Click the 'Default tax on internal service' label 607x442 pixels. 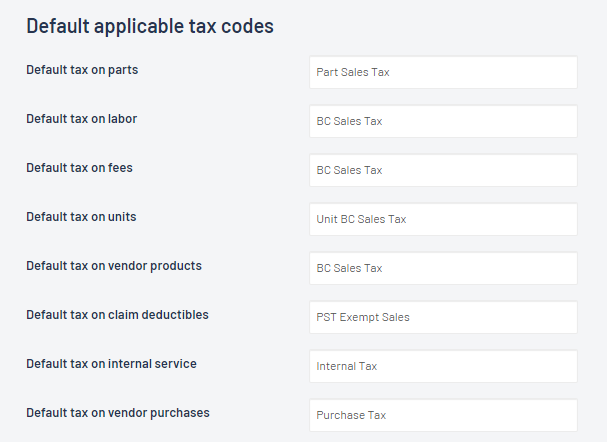click(111, 364)
